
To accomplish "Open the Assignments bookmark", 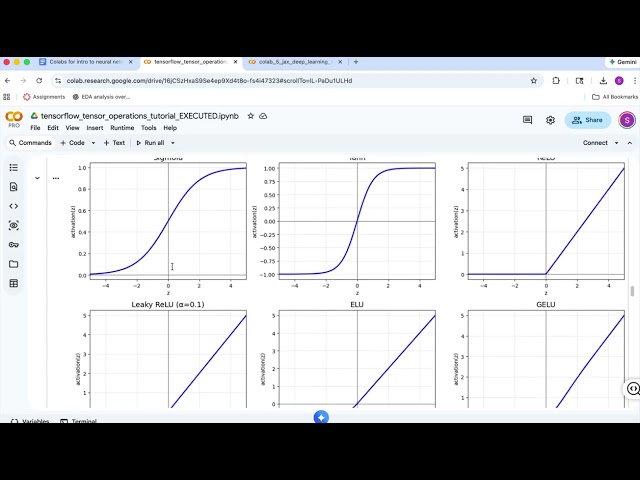I will click(x=44, y=97).
